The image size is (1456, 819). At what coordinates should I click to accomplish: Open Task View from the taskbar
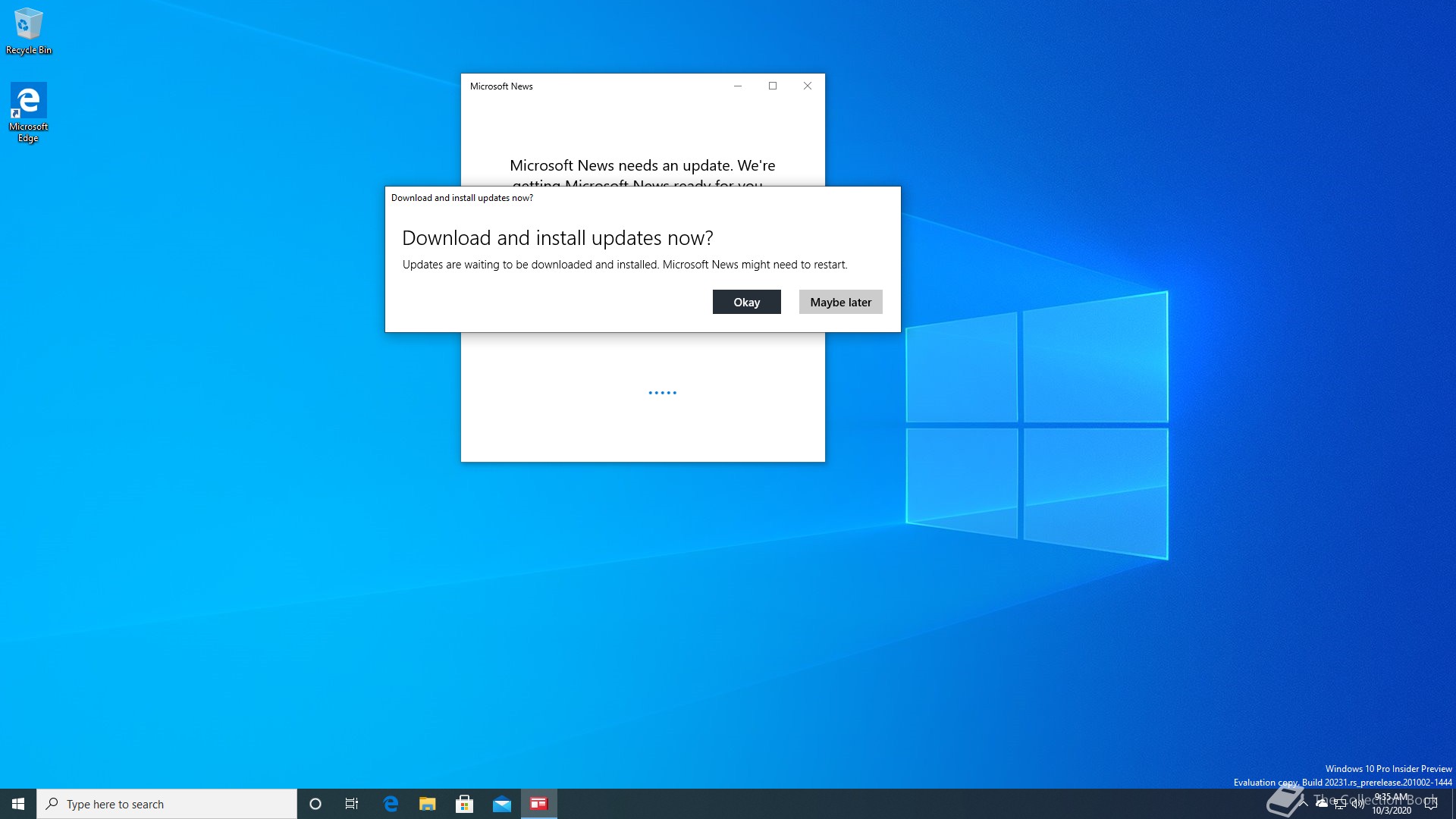point(352,804)
